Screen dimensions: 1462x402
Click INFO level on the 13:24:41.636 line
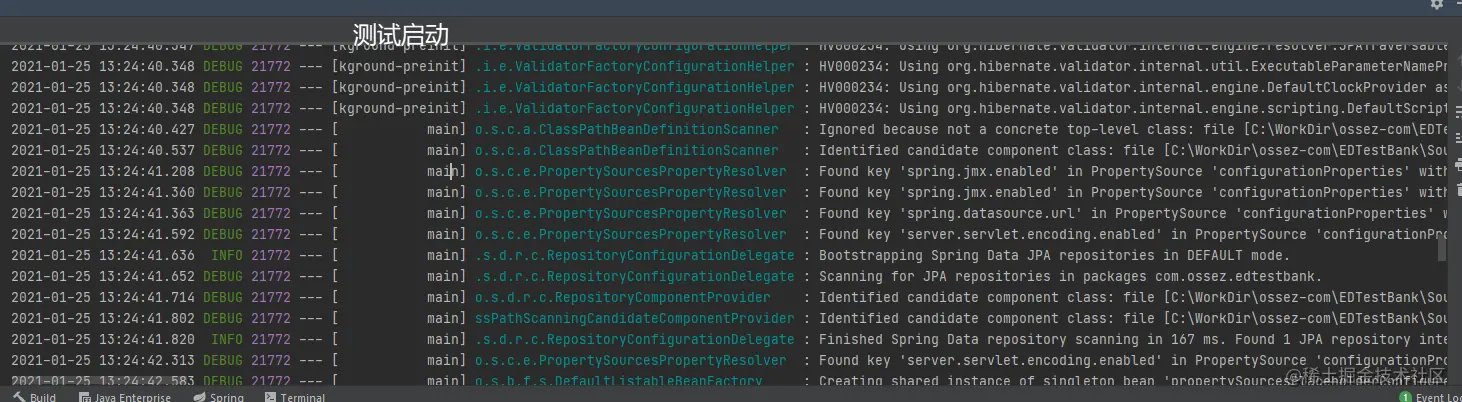pyautogui.click(x=227, y=255)
